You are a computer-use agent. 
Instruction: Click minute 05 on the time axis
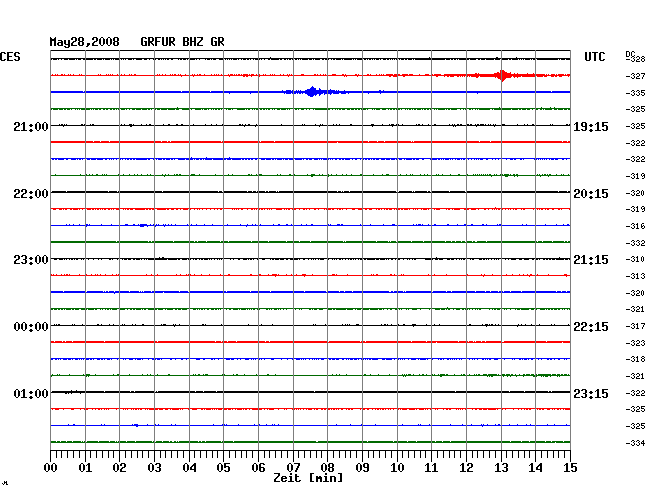click(x=223, y=468)
